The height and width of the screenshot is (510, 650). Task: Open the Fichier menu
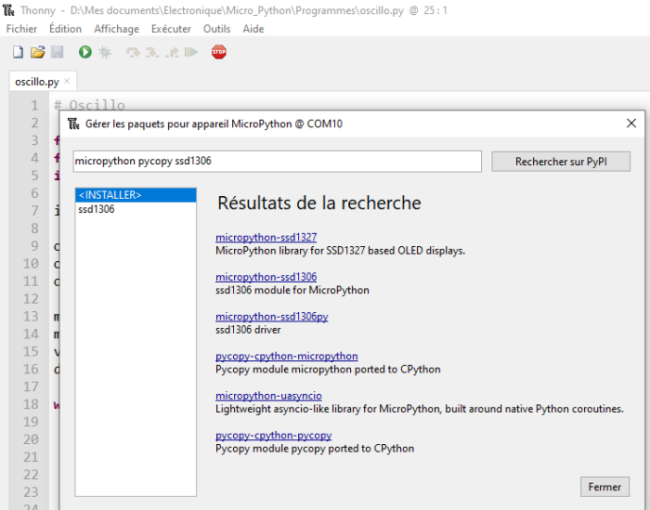(22, 29)
